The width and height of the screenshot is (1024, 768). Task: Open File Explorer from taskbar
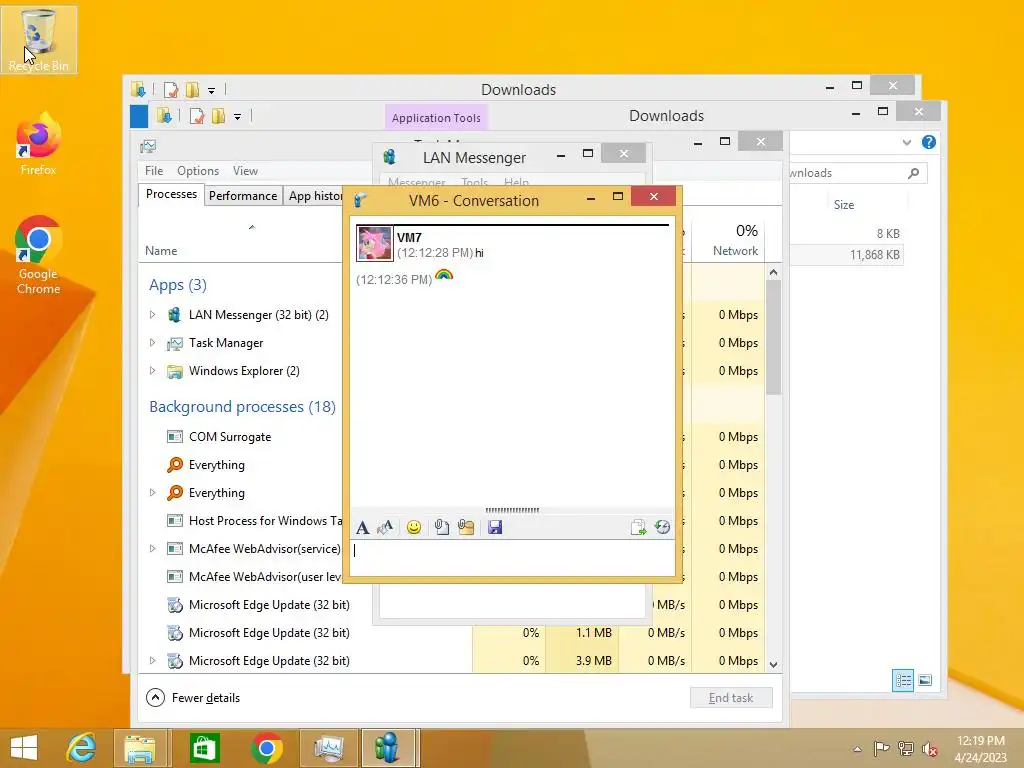coord(140,748)
